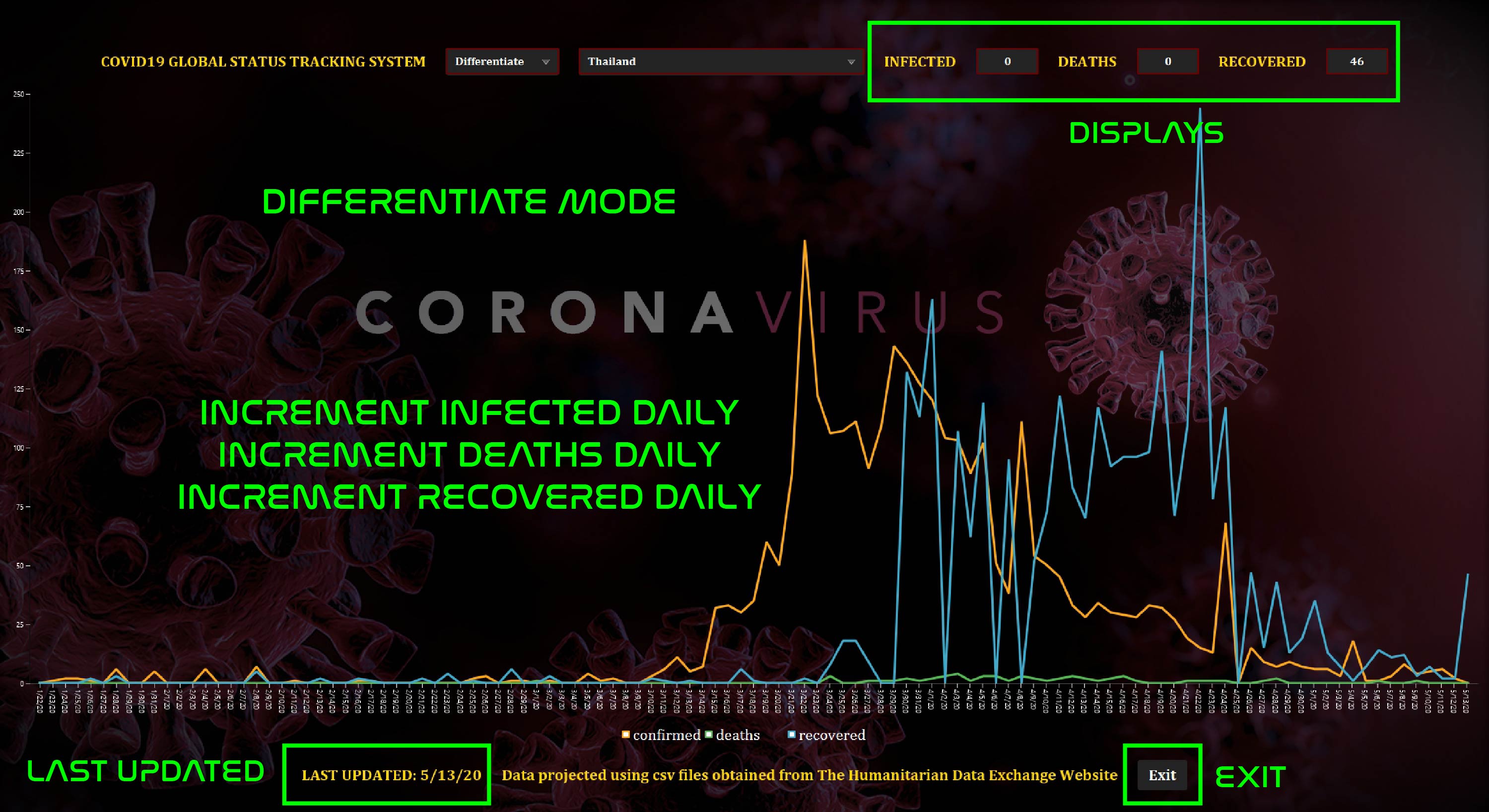Toggle the confirmed series legend label

[666, 735]
